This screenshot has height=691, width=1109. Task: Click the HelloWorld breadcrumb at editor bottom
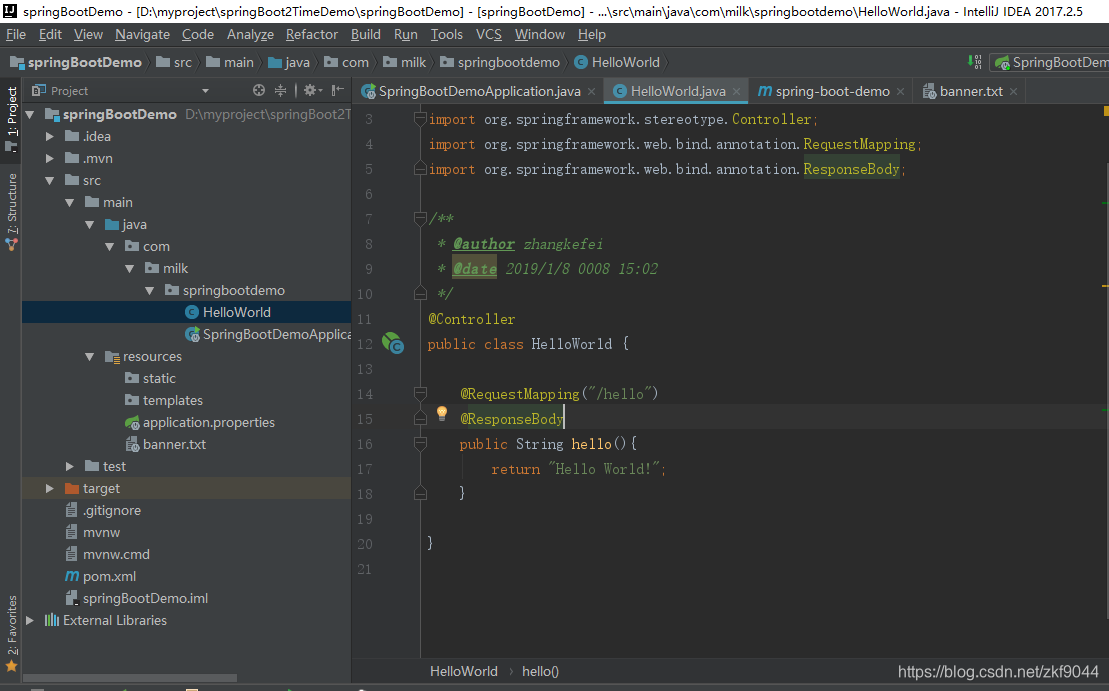(464, 671)
